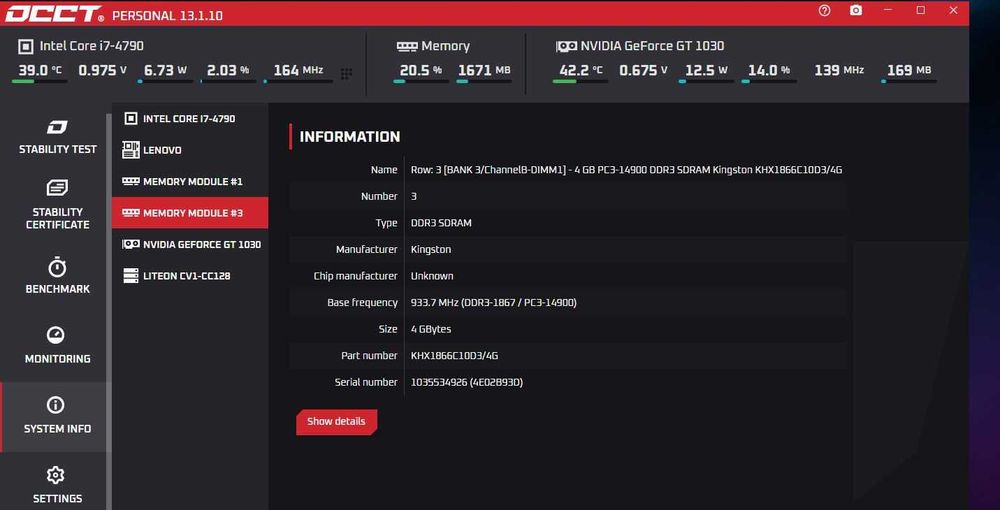Click the Size value 4 GBytes
This screenshot has width=1000, height=510.
pos(431,330)
